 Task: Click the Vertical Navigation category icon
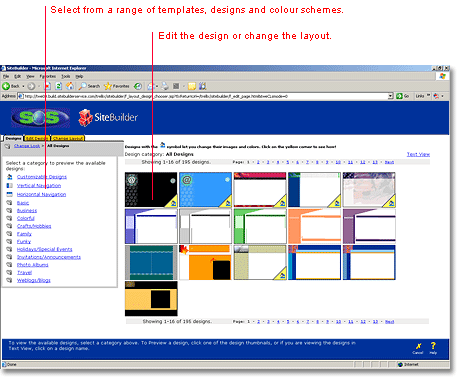coord(10,186)
